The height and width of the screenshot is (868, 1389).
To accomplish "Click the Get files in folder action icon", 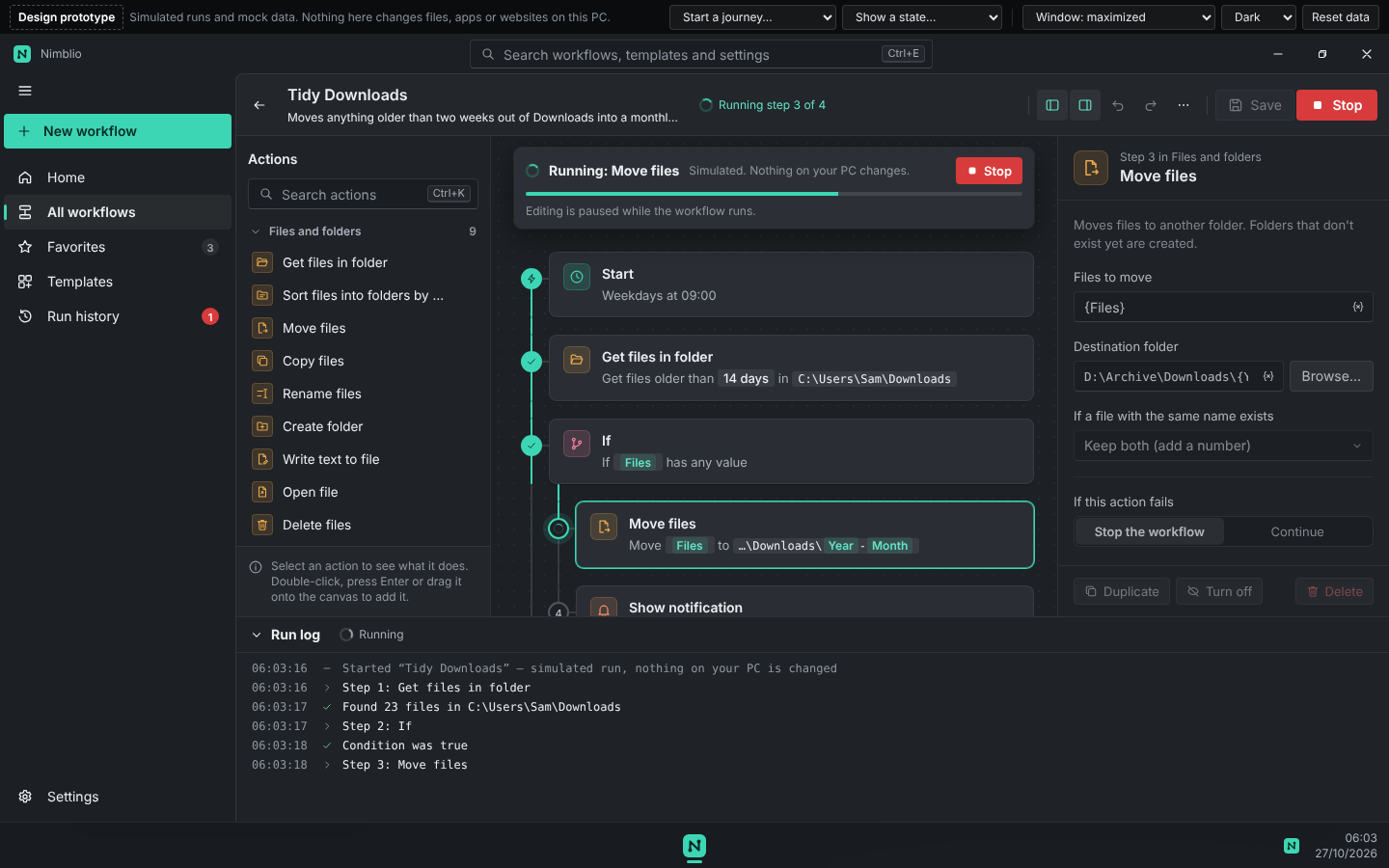I will point(262,262).
